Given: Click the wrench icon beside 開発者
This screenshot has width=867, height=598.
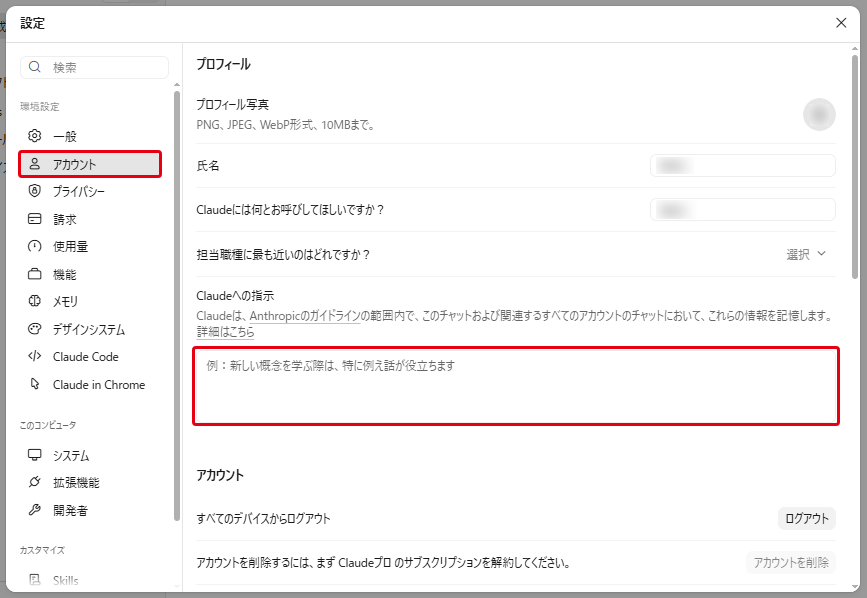Looking at the screenshot, I should [x=35, y=510].
